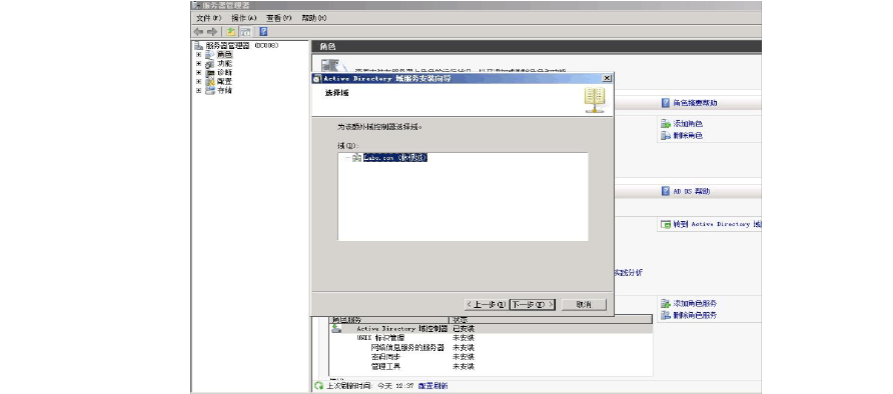The height and width of the screenshot is (394, 893).
Task: Expand the 存储 tree node
Action: tap(199, 91)
